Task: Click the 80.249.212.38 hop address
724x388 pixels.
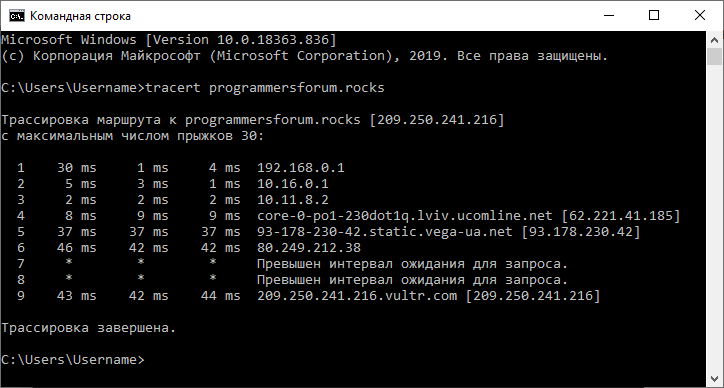Action: [x=308, y=248]
